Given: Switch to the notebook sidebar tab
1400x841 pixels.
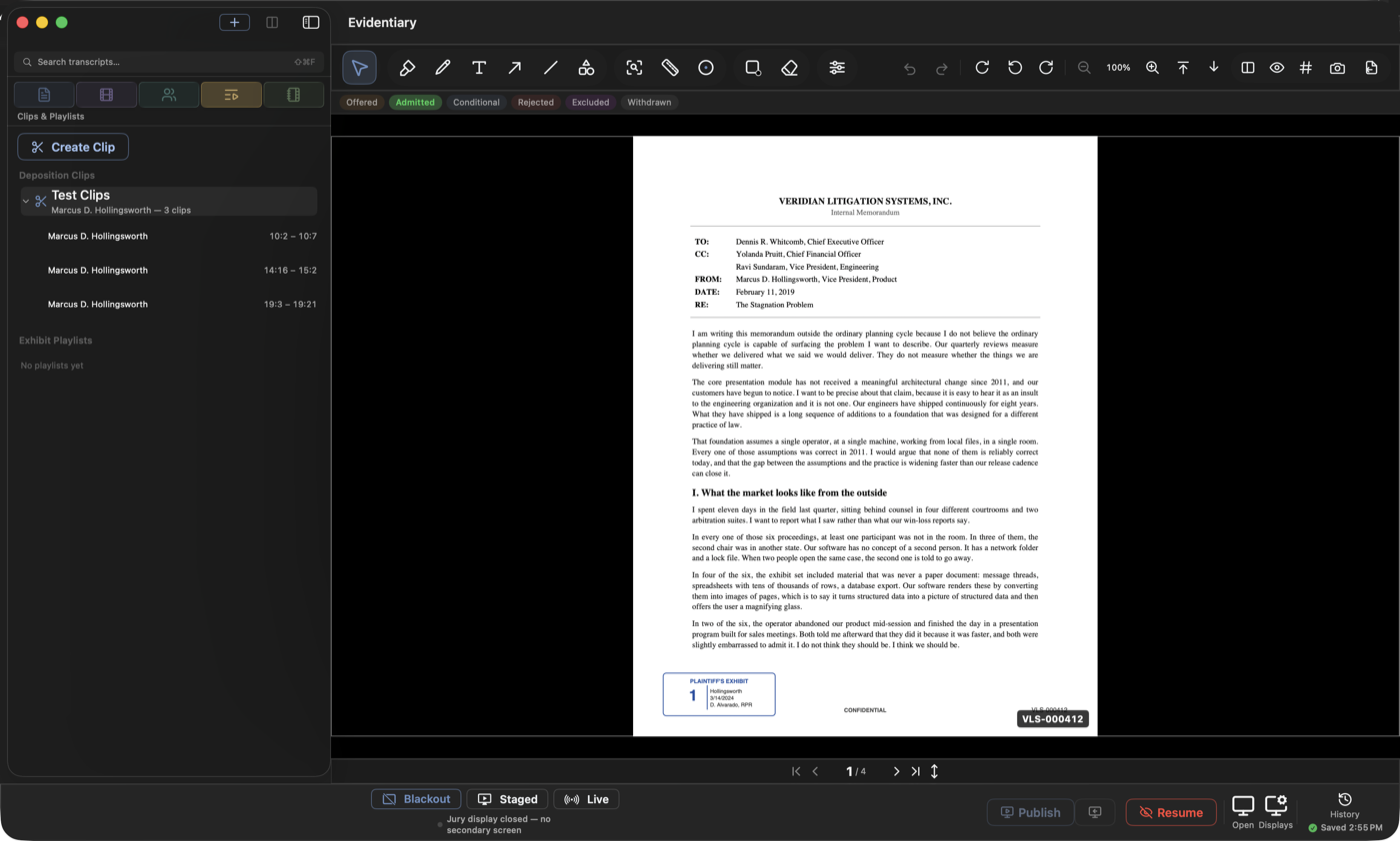Looking at the screenshot, I should coord(294,95).
